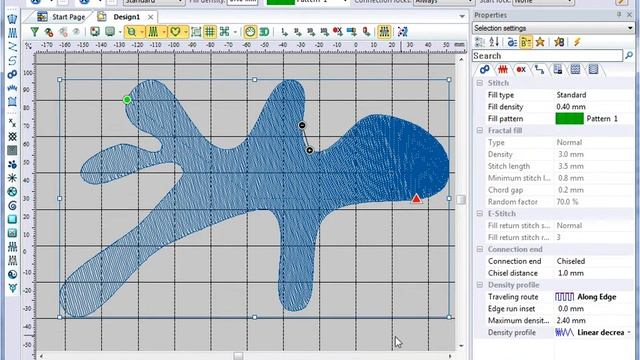The width and height of the screenshot is (640, 360).
Task: Sort properties alphabetically with A-Z icon
Action: point(494,42)
